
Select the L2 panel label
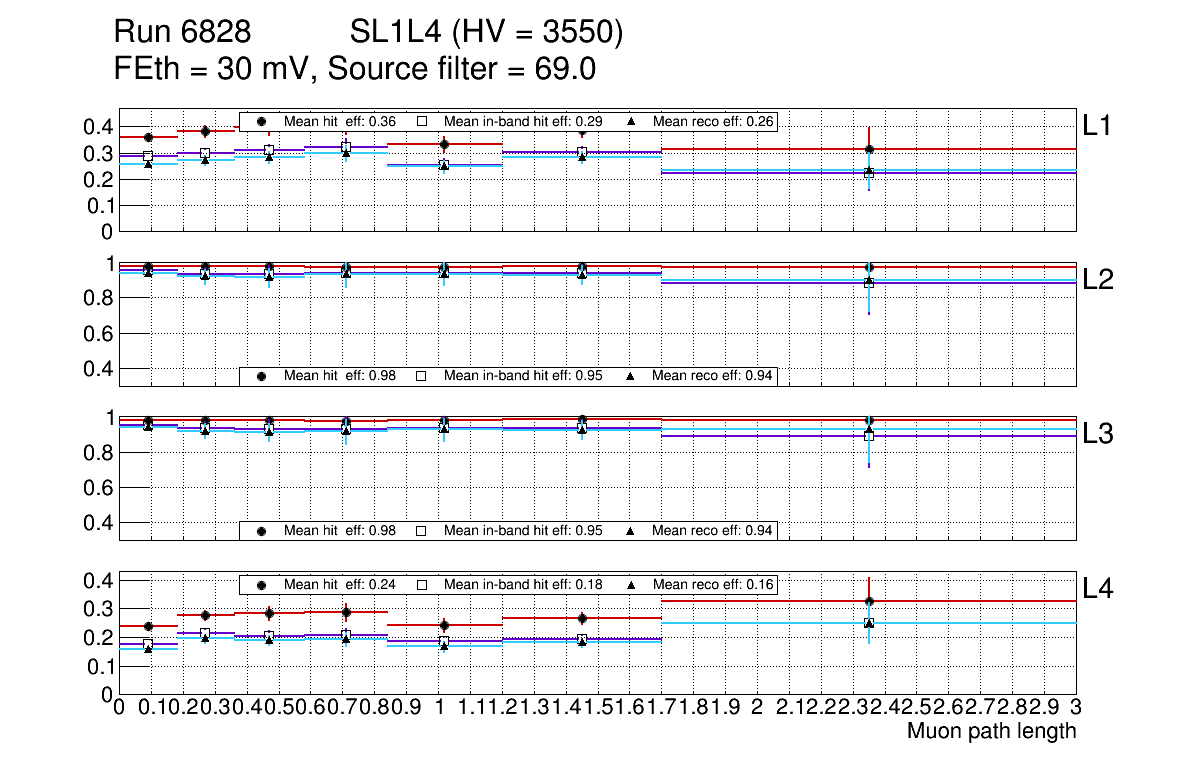[x=1097, y=280]
